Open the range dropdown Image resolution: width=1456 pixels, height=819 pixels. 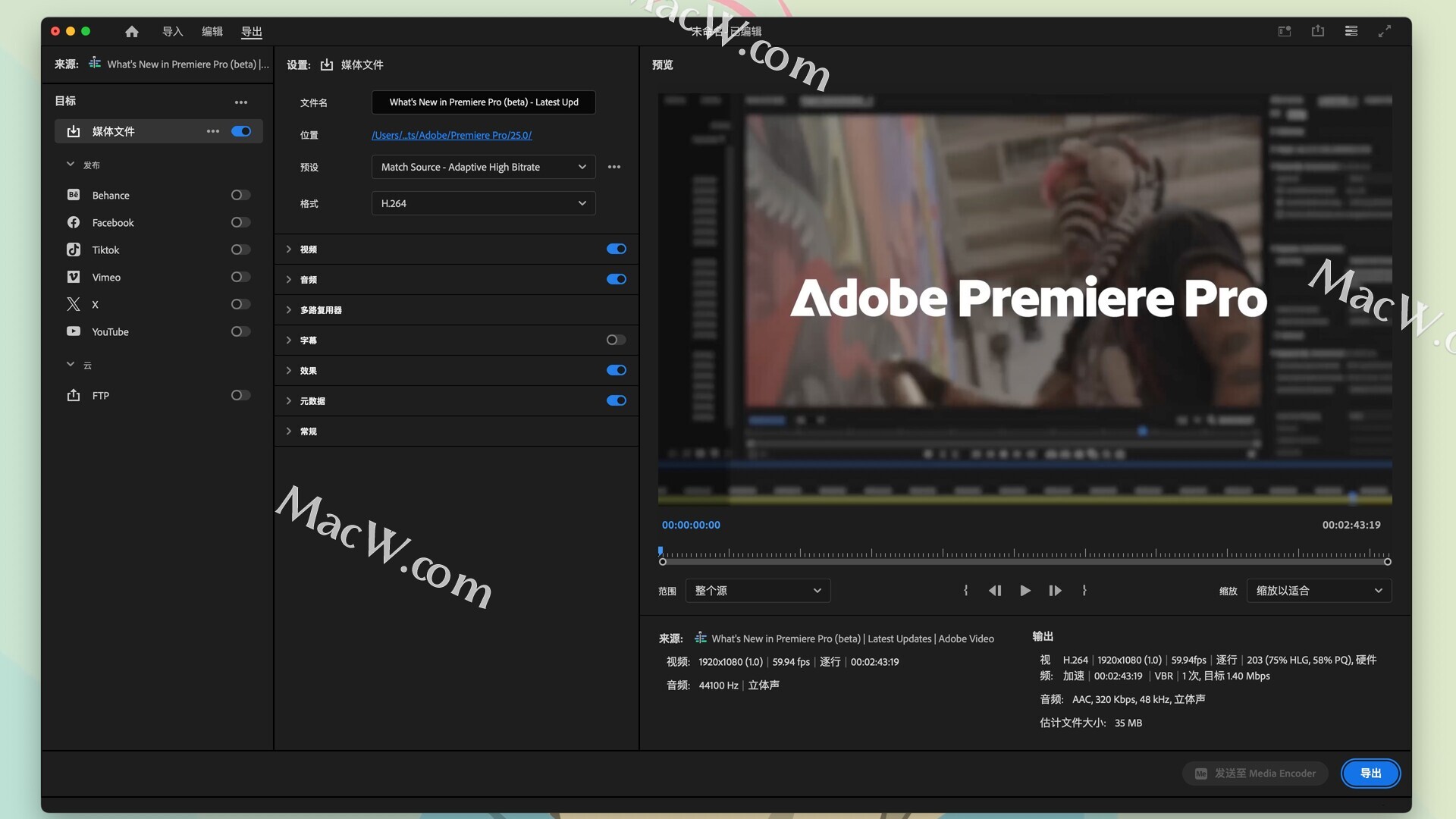click(758, 590)
